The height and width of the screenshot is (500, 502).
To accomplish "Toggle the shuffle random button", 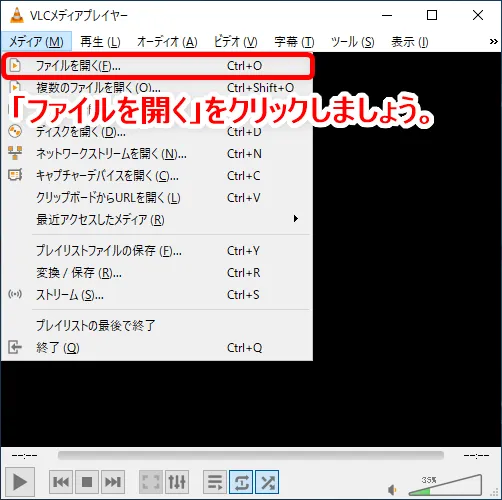I will (267, 482).
